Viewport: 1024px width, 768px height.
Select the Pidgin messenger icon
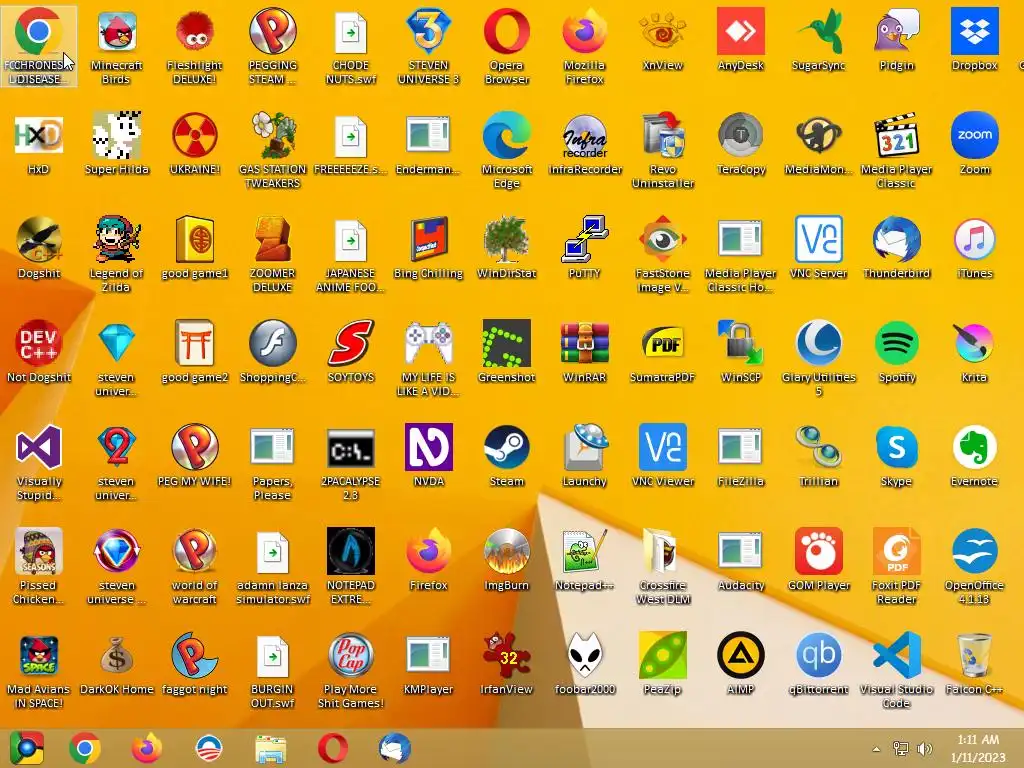point(896,31)
